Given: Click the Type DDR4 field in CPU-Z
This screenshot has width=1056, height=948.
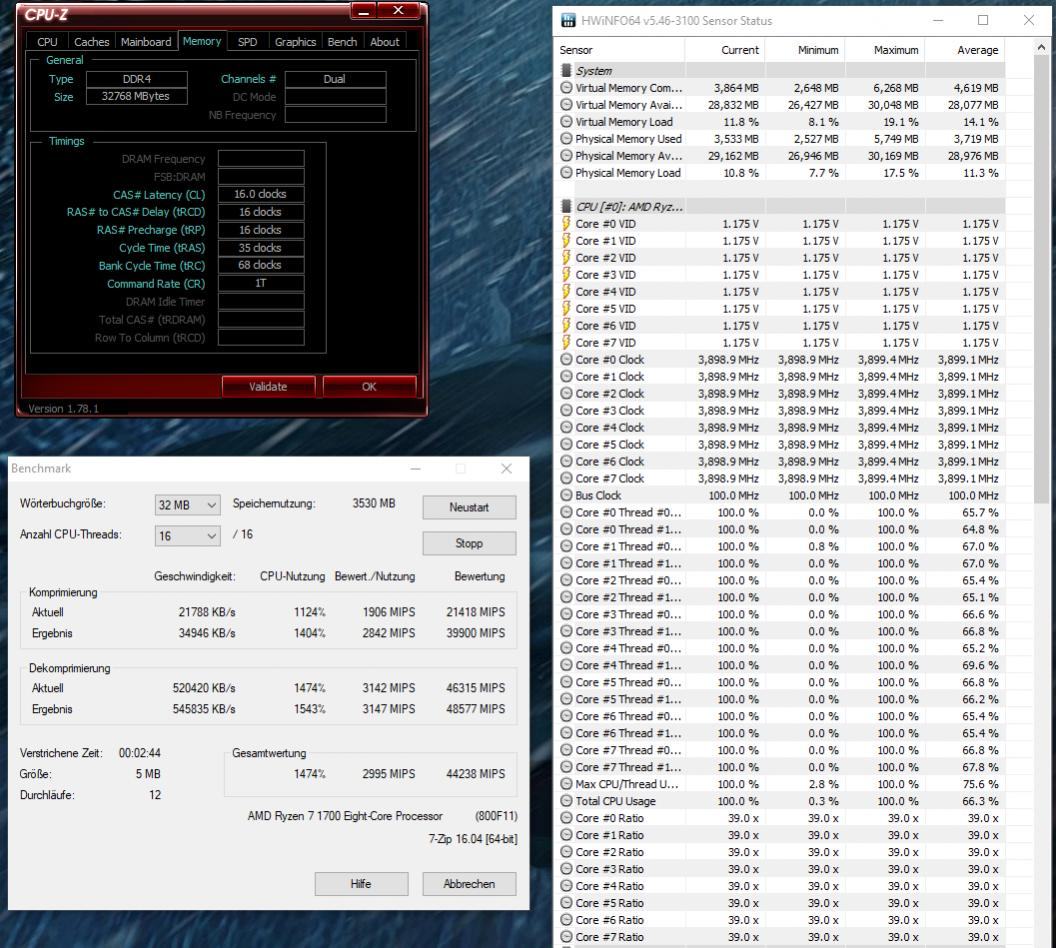Looking at the screenshot, I should [135, 79].
